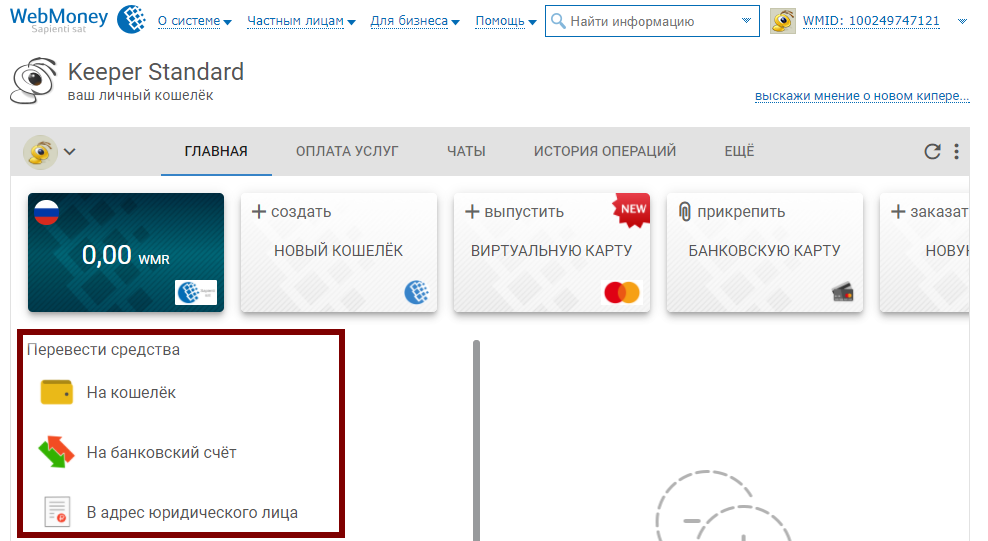Refresh the Keeper page with the reload icon
The height and width of the screenshot is (541, 988).
click(932, 151)
